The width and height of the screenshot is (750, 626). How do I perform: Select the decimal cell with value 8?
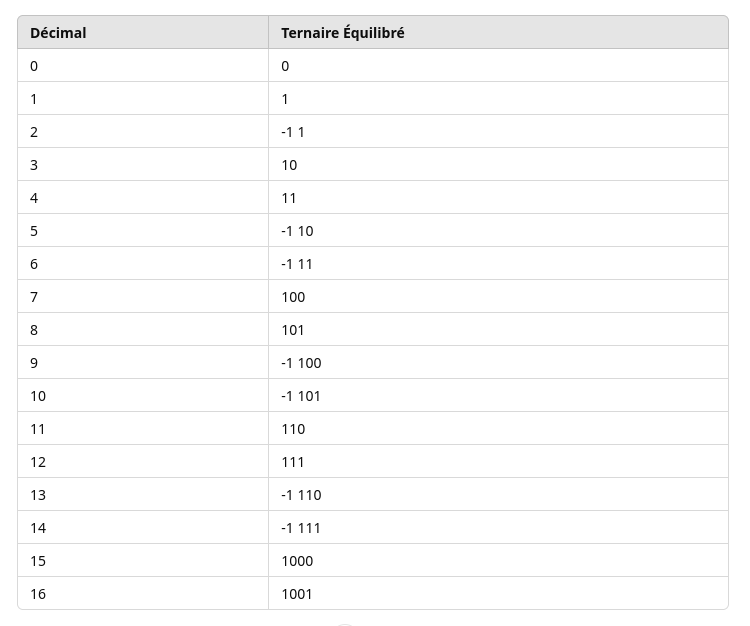pyautogui.click(x=143, y=329)
